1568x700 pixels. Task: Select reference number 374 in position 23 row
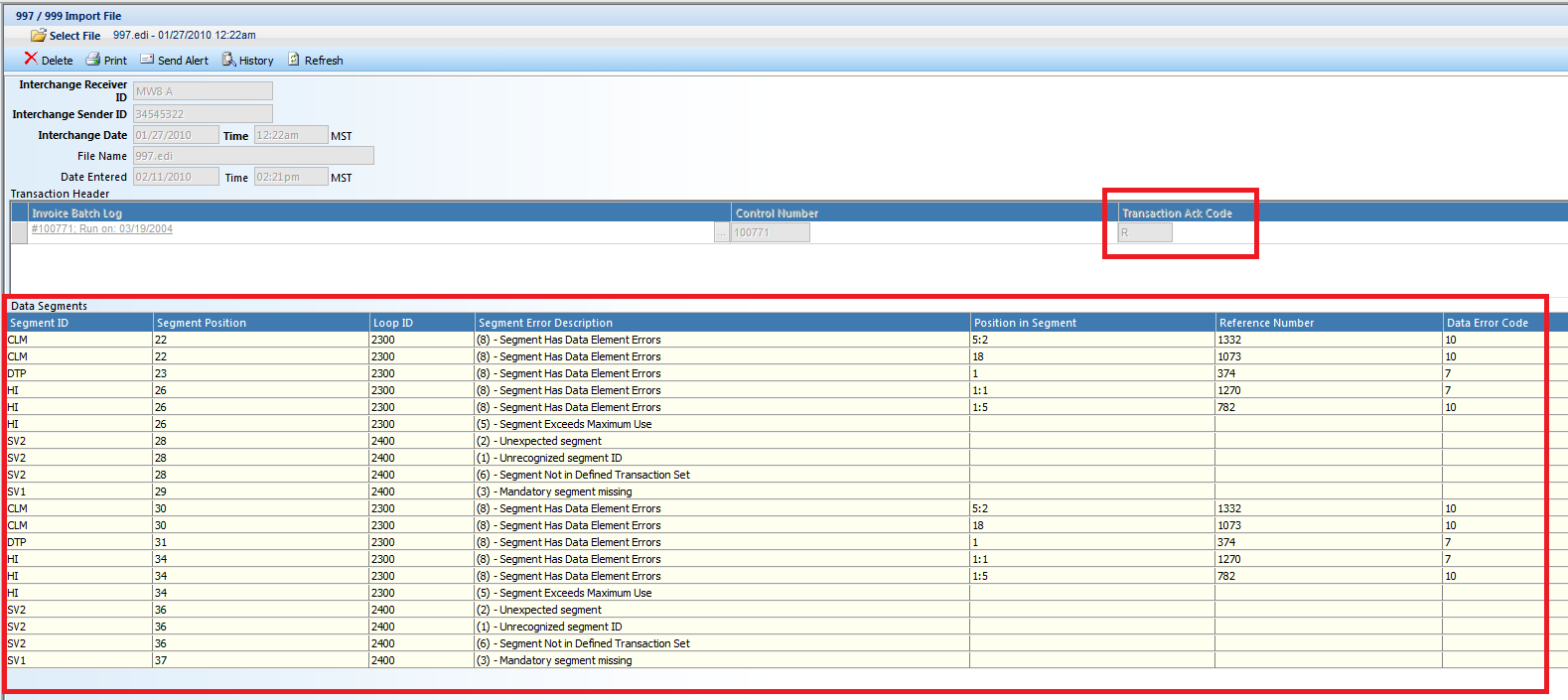pyautogui.click(x=1330, y=373)
